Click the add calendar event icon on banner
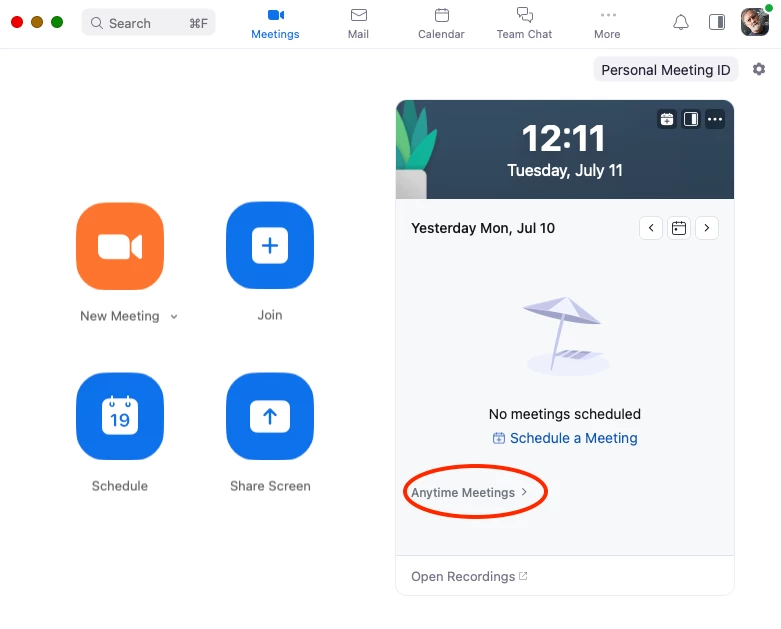The width and height of the screenshot is (781, 629). [667, 120]
